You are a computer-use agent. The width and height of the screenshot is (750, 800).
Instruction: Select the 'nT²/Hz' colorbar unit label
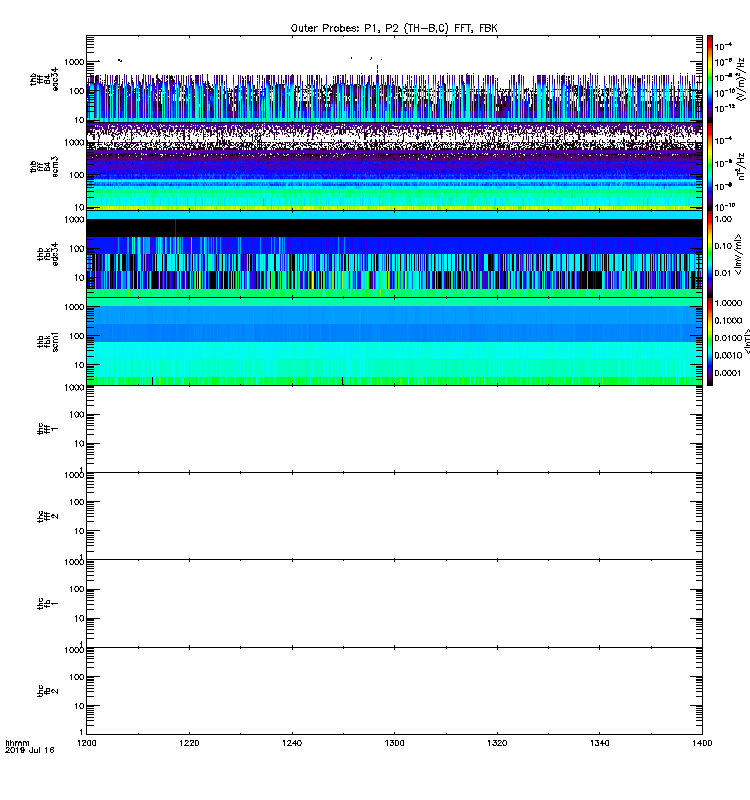point(742,166)
